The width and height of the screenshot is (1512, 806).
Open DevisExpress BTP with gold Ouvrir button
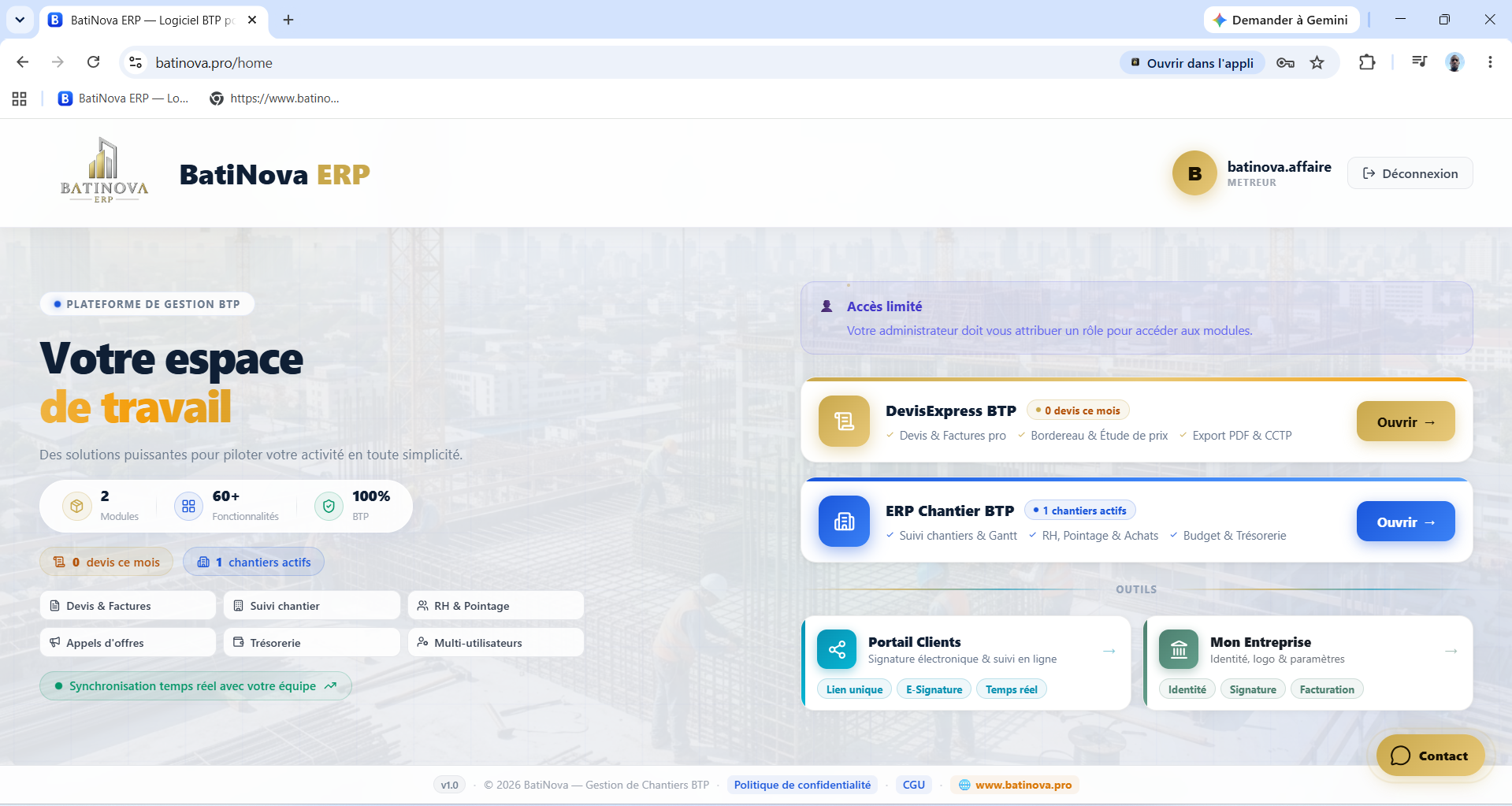point(1405,422)
